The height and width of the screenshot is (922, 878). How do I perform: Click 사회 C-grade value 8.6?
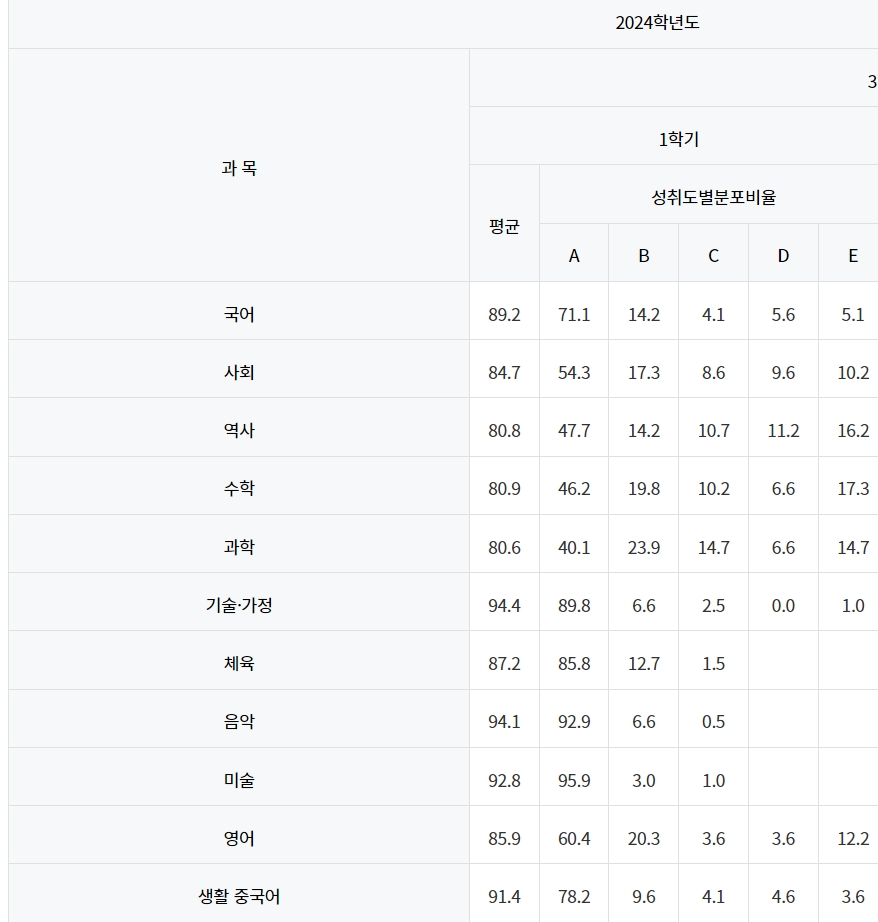point(713,373)
